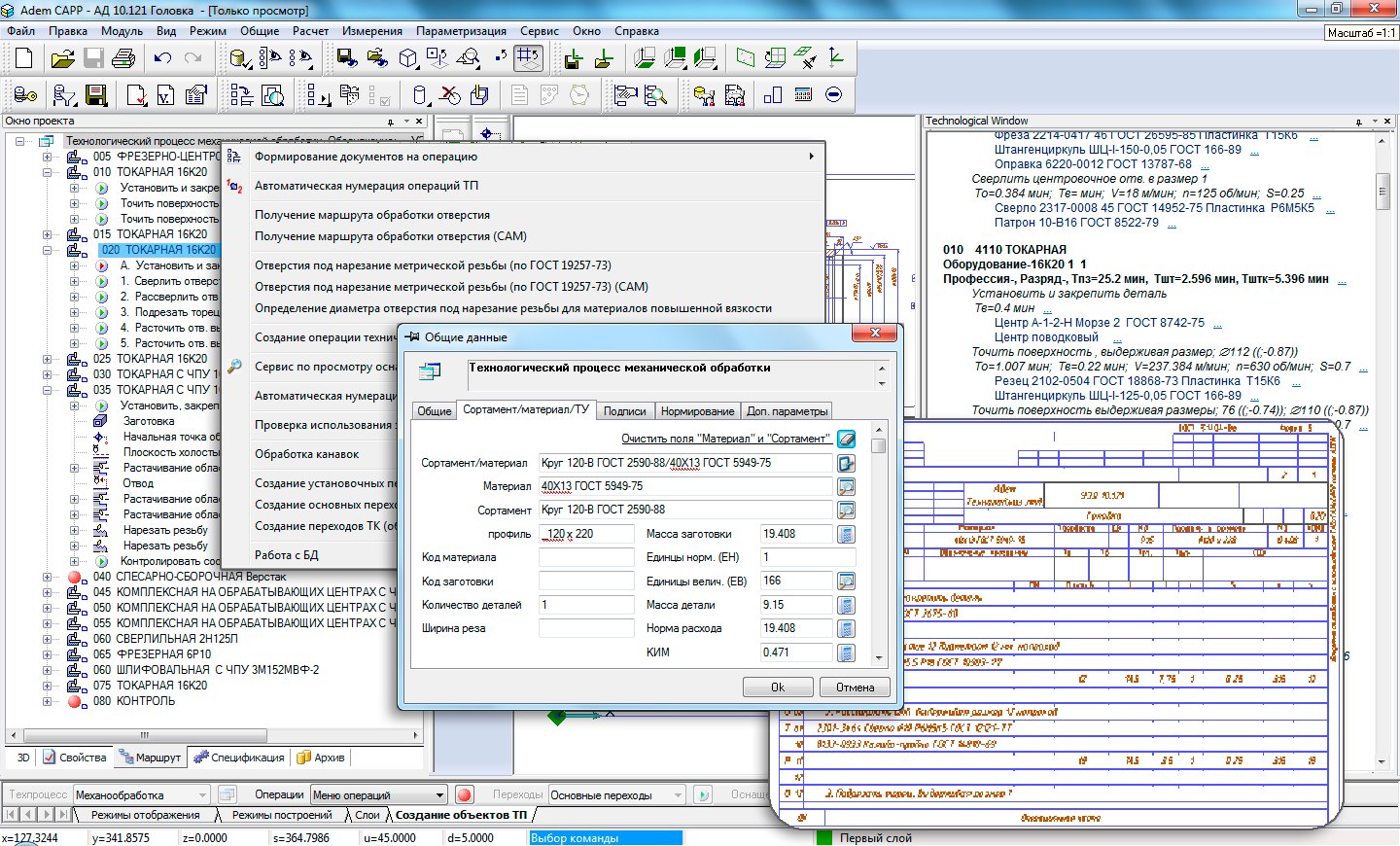
Task: Click the Ok button
Action: [778, 687]
